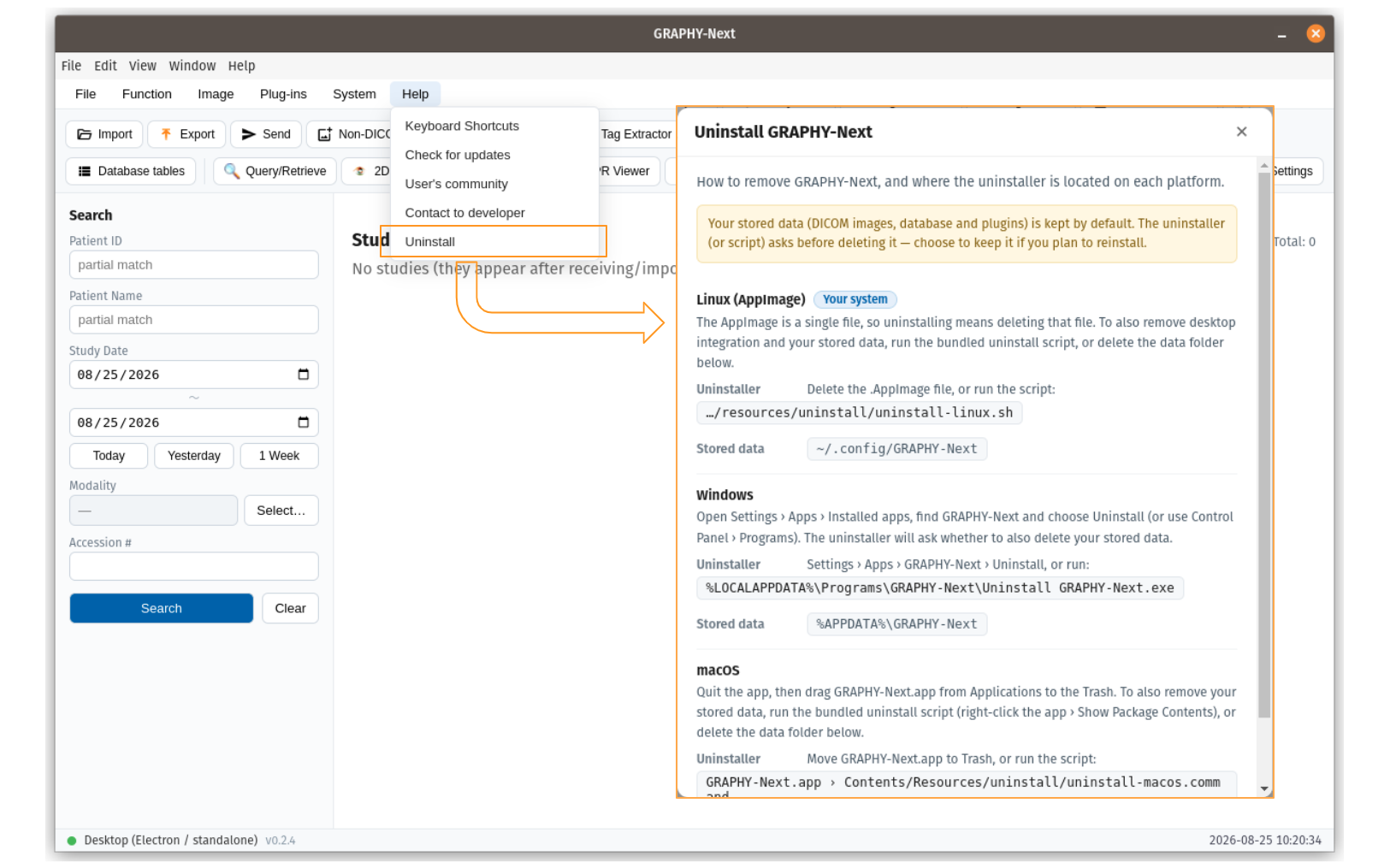Click the small icon on the 2D button
Screen dimensions: 1390x868
[360, 171]
